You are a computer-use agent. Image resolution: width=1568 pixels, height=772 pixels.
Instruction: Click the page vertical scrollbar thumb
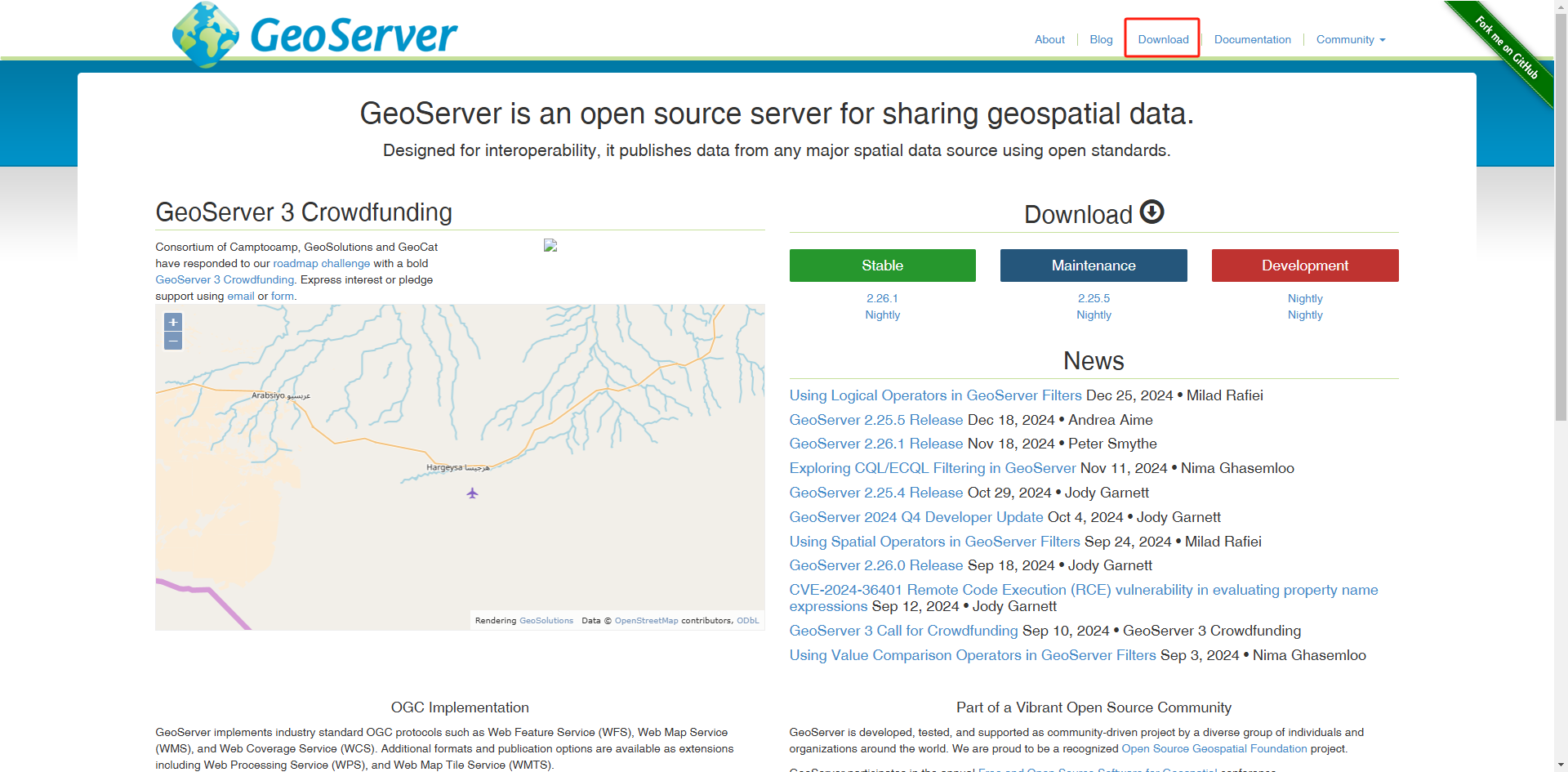click(1561, 216)
